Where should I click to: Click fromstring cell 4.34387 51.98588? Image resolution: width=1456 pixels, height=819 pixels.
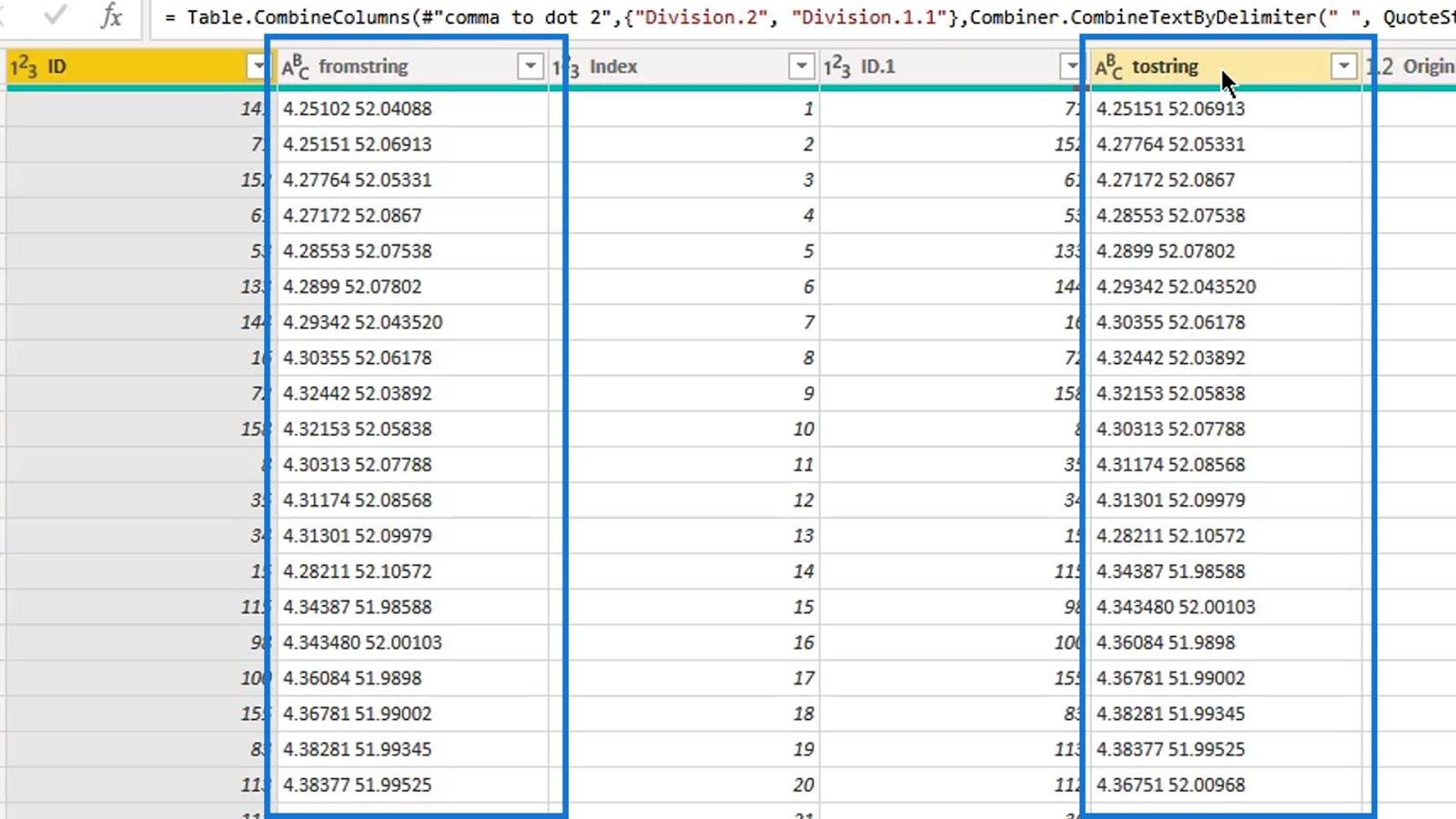(411, 607)
